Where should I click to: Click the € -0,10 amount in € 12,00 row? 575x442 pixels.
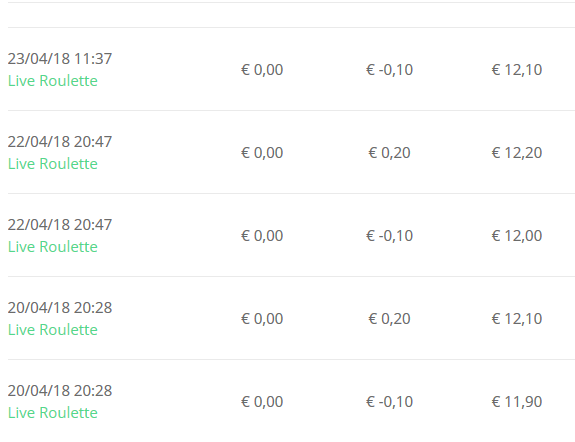tap(389, 235)
